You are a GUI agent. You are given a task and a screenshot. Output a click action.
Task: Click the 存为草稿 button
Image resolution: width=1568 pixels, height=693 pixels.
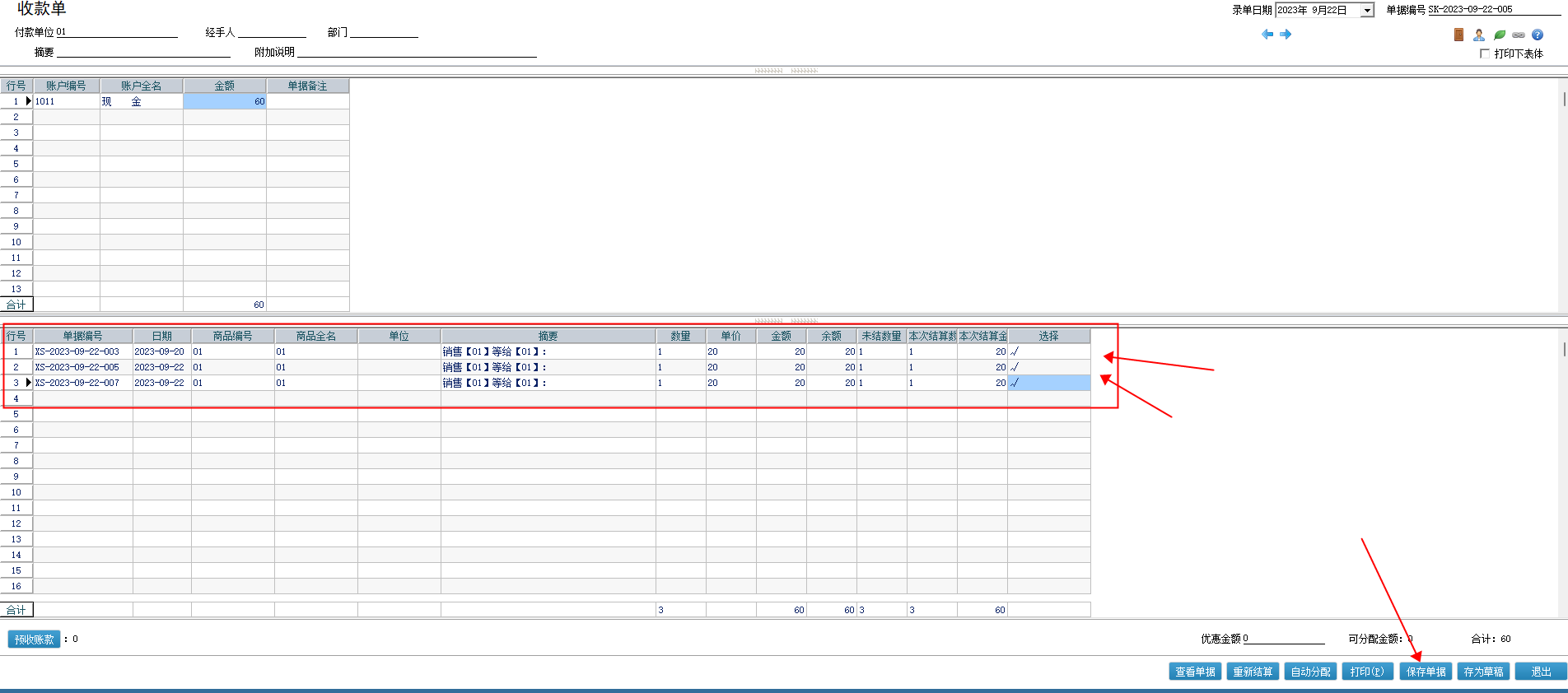(x=1483, y=672)
